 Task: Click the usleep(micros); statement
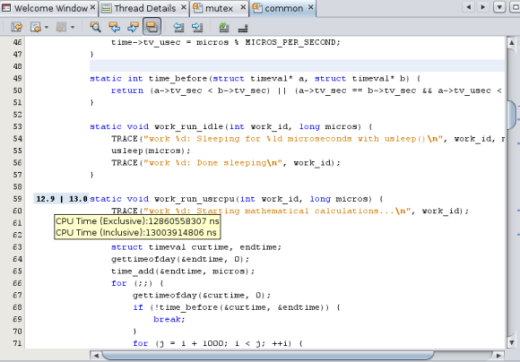click(x=151, y=151)
